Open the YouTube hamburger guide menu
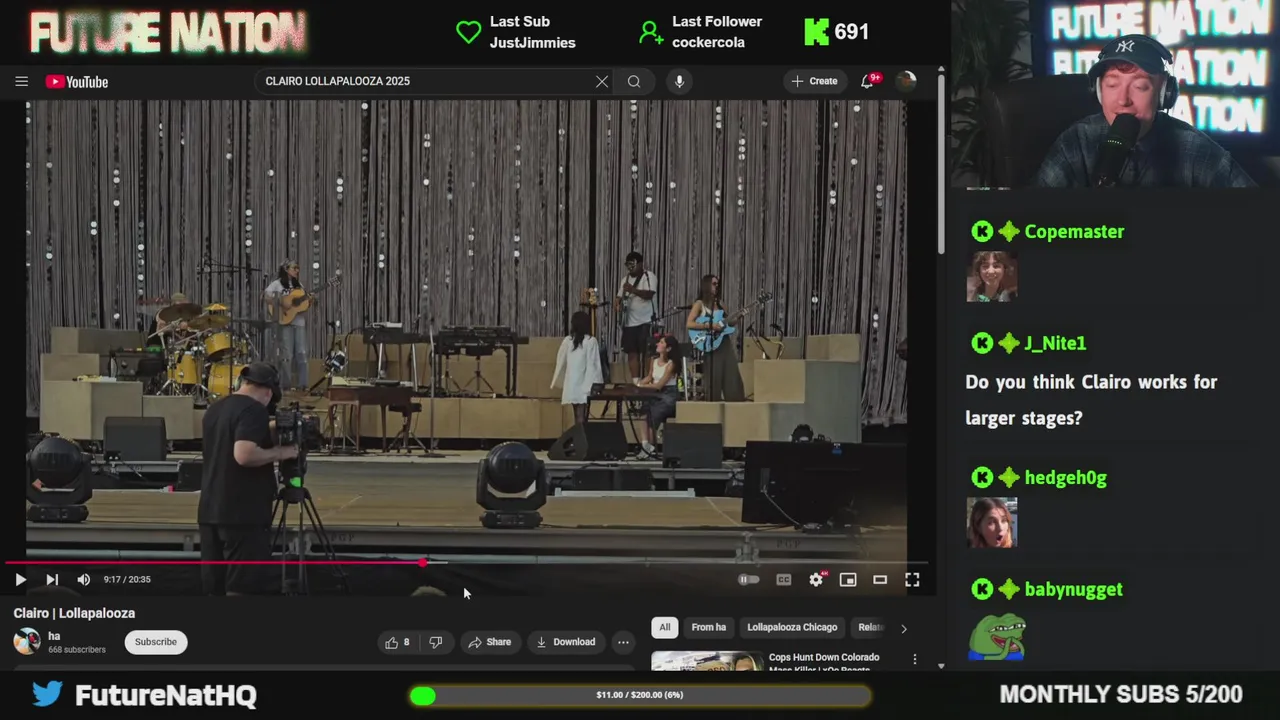Screen dimensions: 1280x720 click(x=21, y=82)
